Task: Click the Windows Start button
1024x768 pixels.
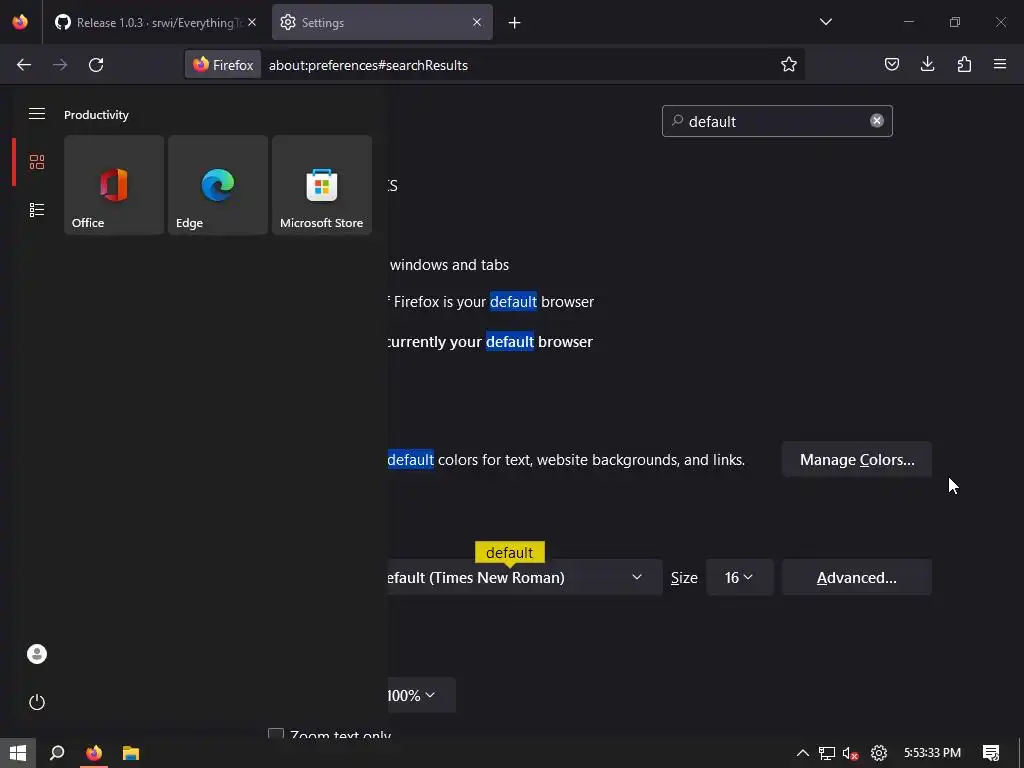Action: [18, 753]
